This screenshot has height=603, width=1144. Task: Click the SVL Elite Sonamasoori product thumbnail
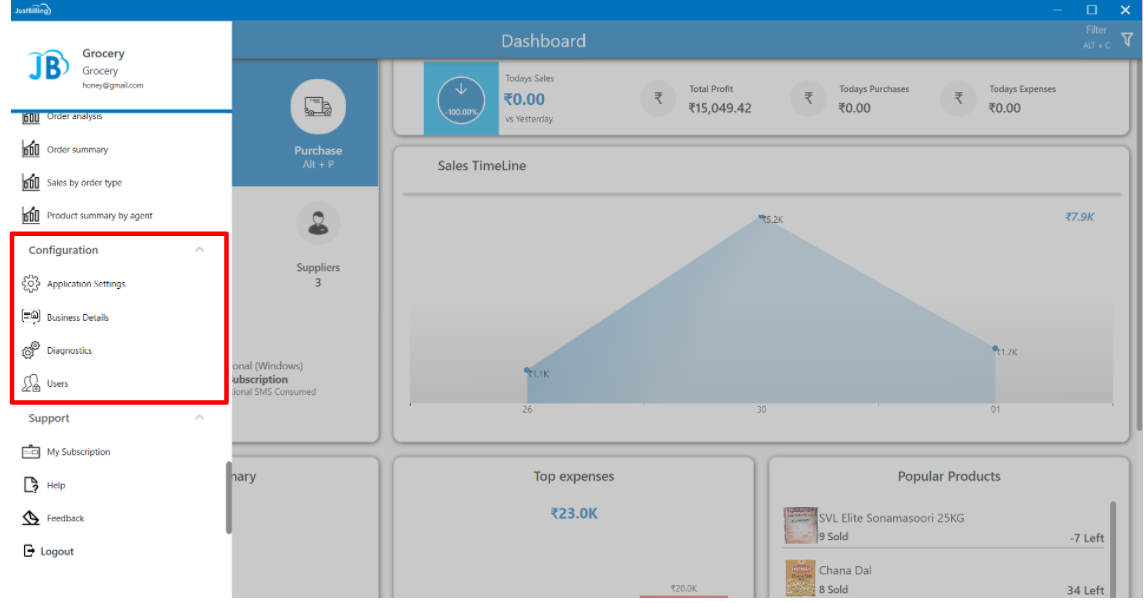click(x=799, y=524)
